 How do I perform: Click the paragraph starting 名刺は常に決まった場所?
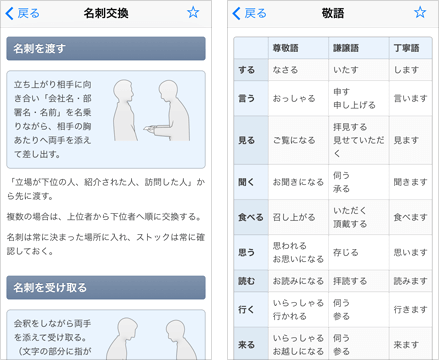point(106,244)
